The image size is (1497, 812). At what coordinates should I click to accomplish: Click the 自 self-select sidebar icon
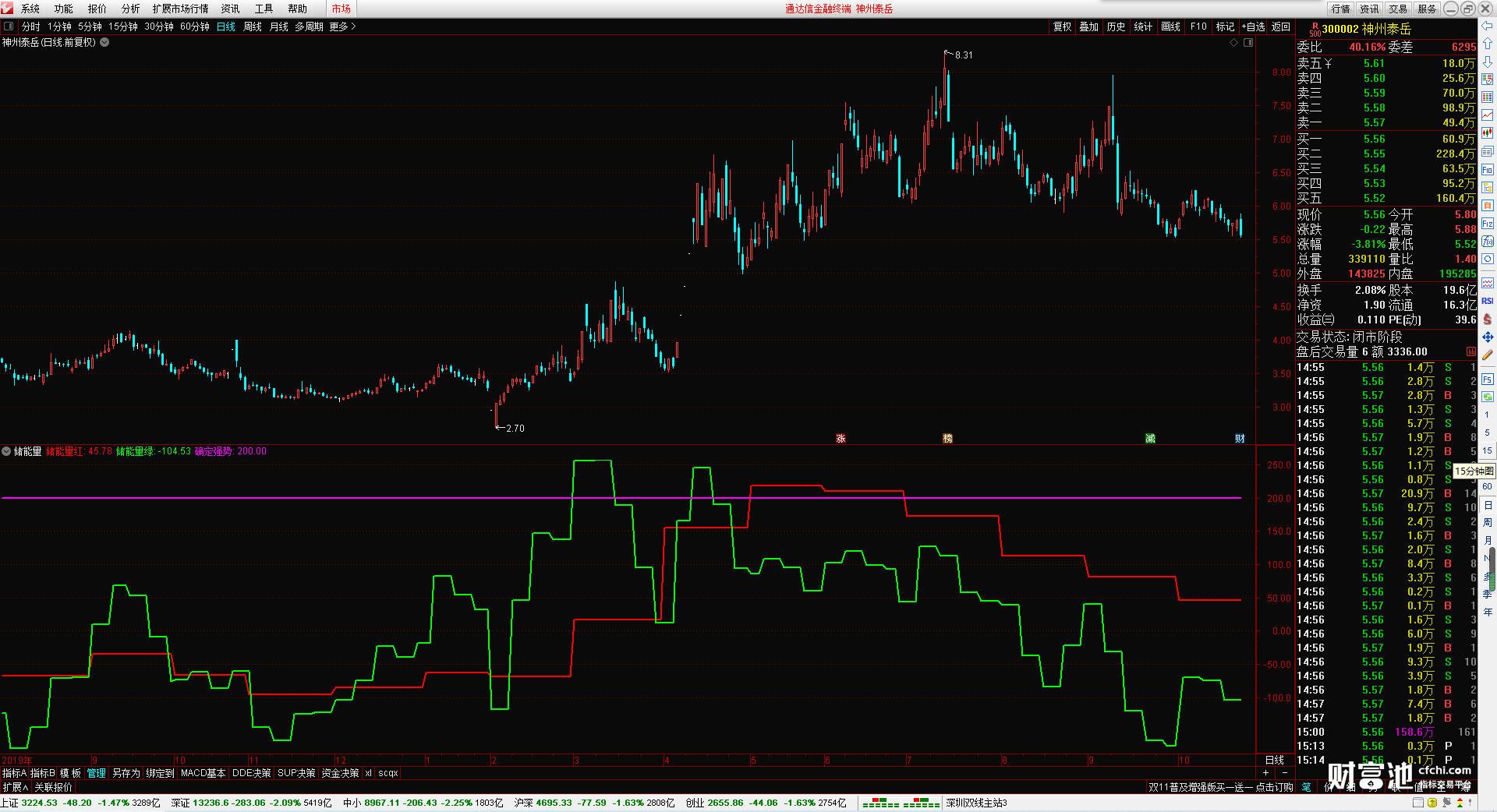(1487, 206)
